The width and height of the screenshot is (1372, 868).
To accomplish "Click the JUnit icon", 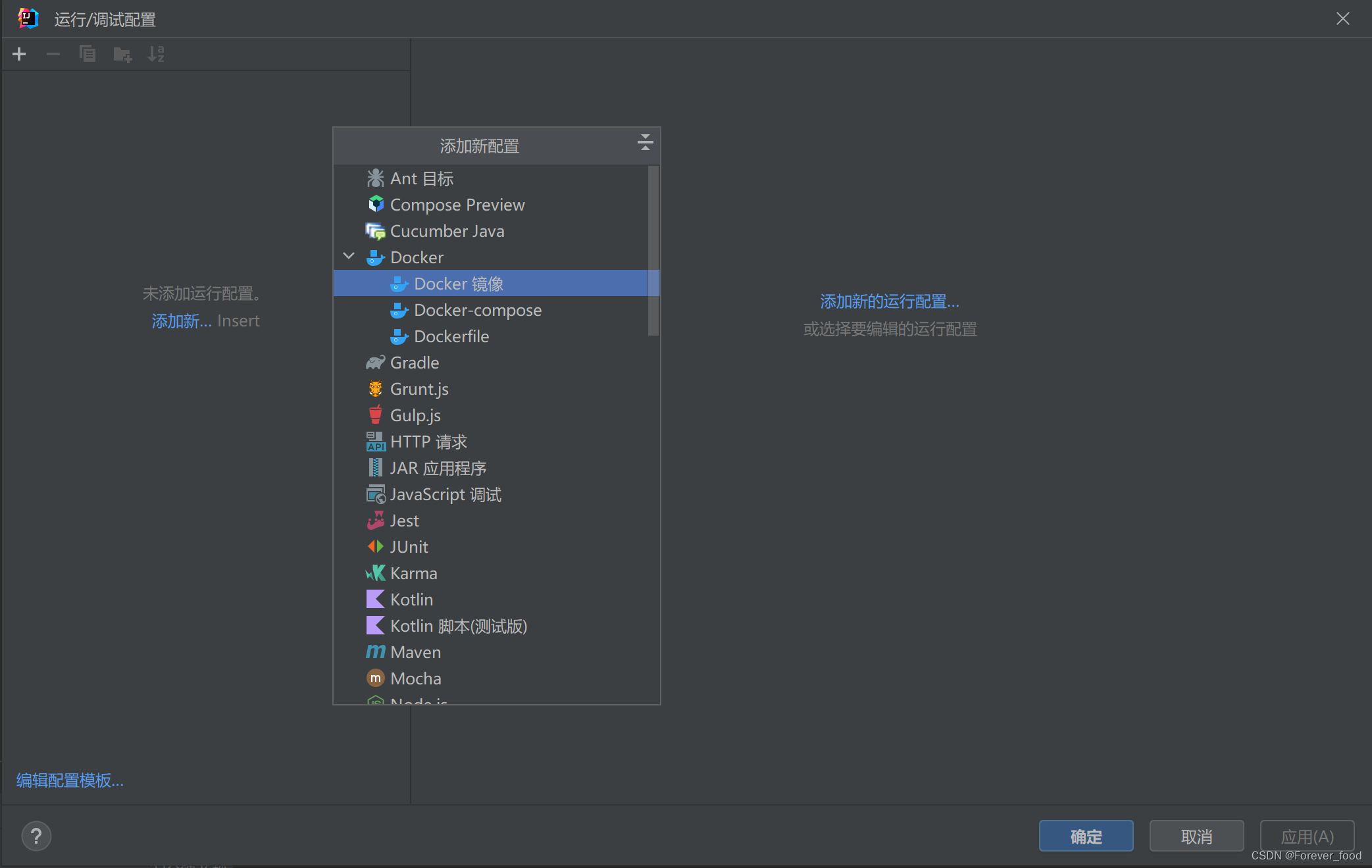I will (x=375, y=547).
